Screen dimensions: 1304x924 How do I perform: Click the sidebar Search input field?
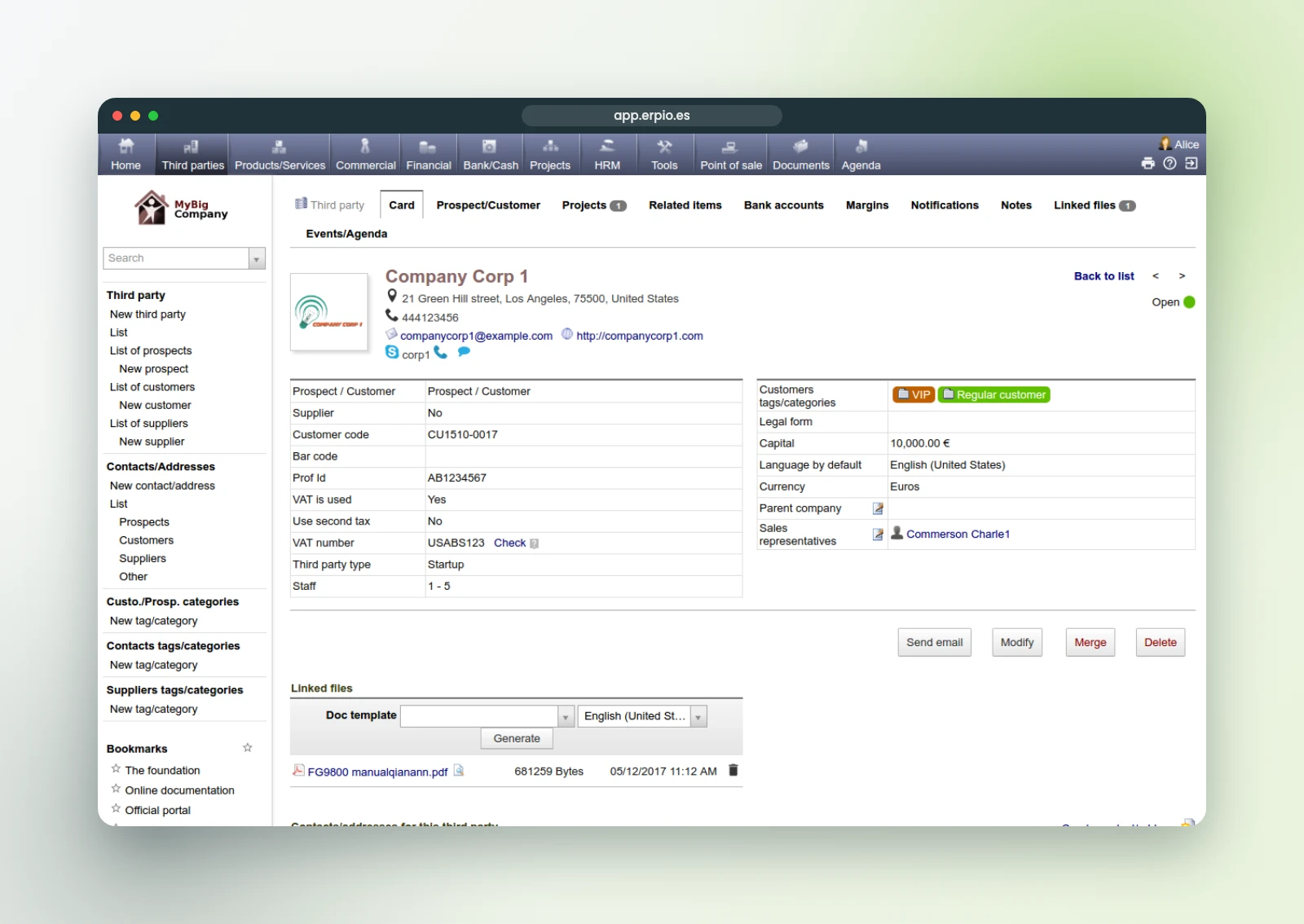tap(176, 258)
